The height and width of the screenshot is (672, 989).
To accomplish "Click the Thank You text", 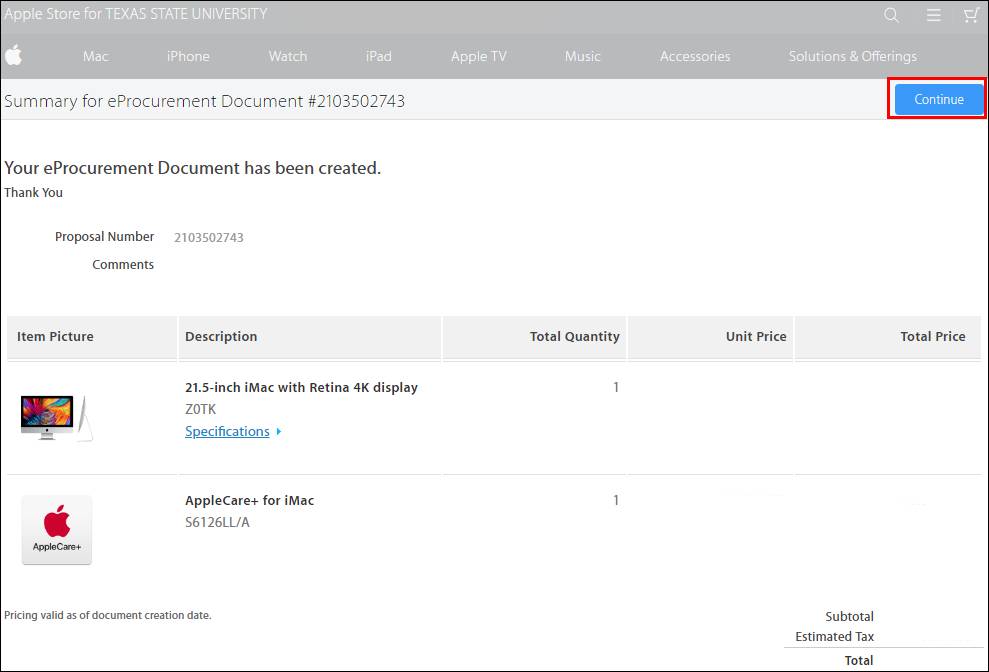I will tap(33, 192).
